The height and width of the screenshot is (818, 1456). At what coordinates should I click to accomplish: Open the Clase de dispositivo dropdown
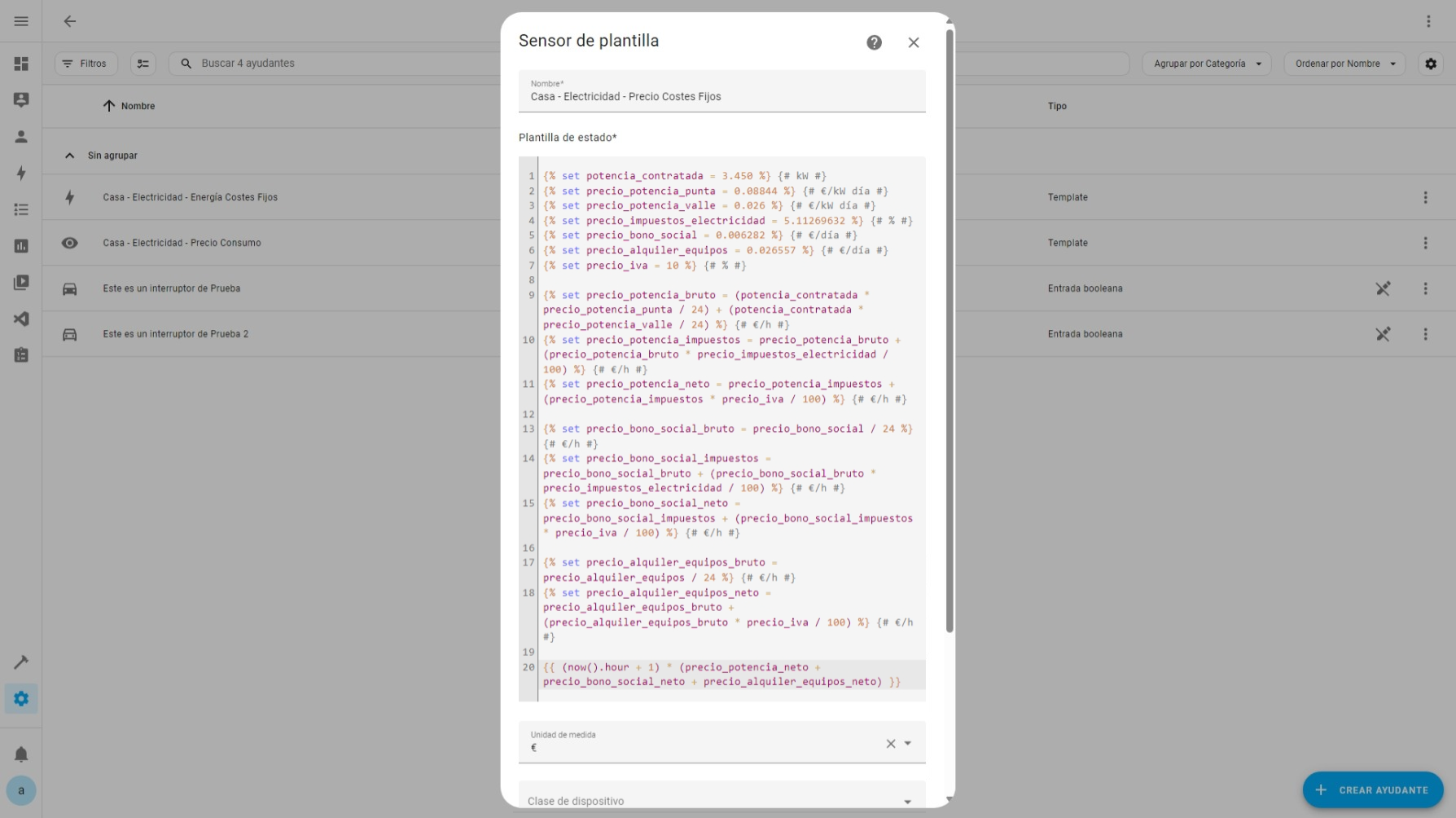click(x=907, y=802)
